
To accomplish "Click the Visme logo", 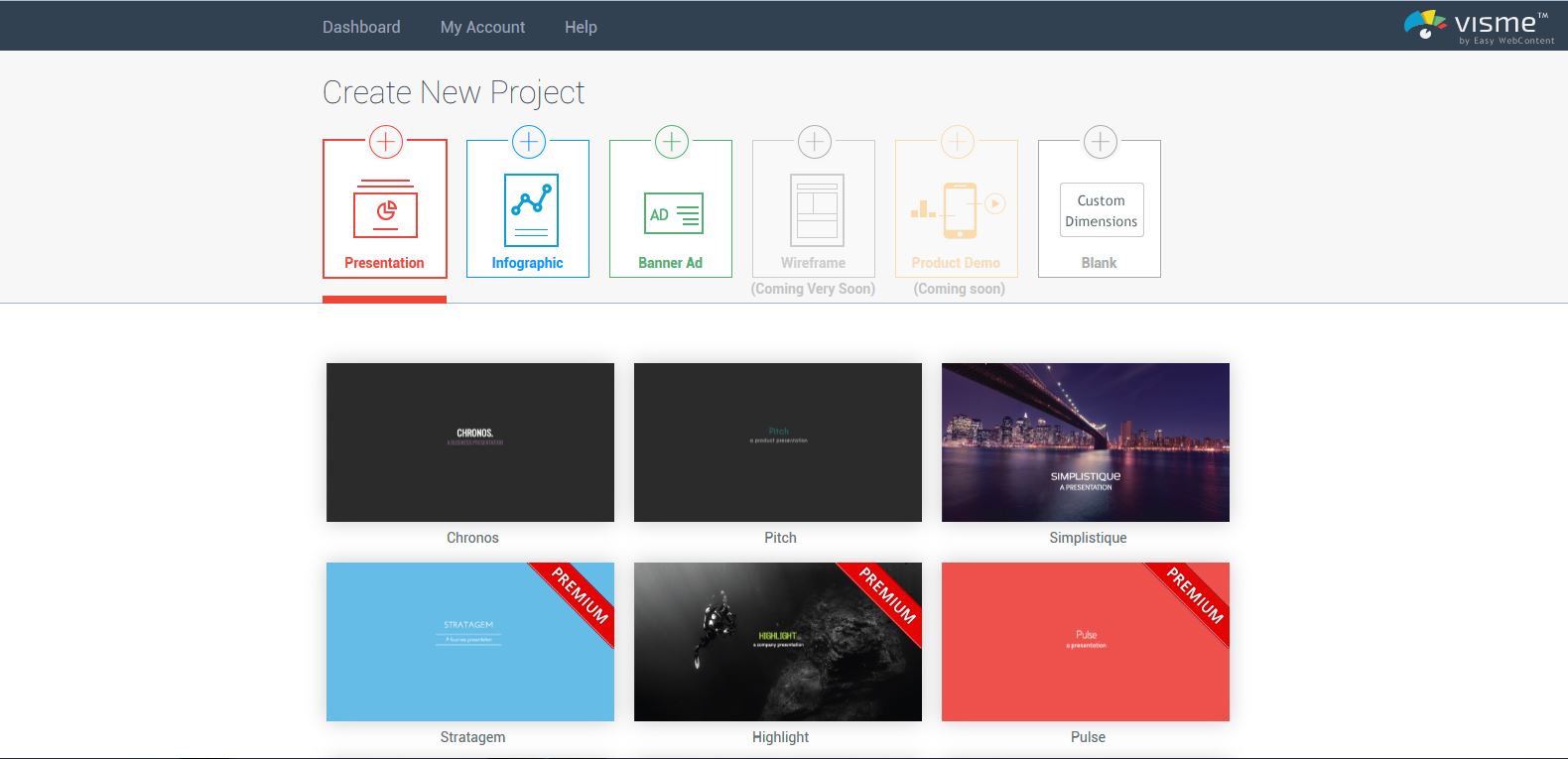I will [1479, 27].
